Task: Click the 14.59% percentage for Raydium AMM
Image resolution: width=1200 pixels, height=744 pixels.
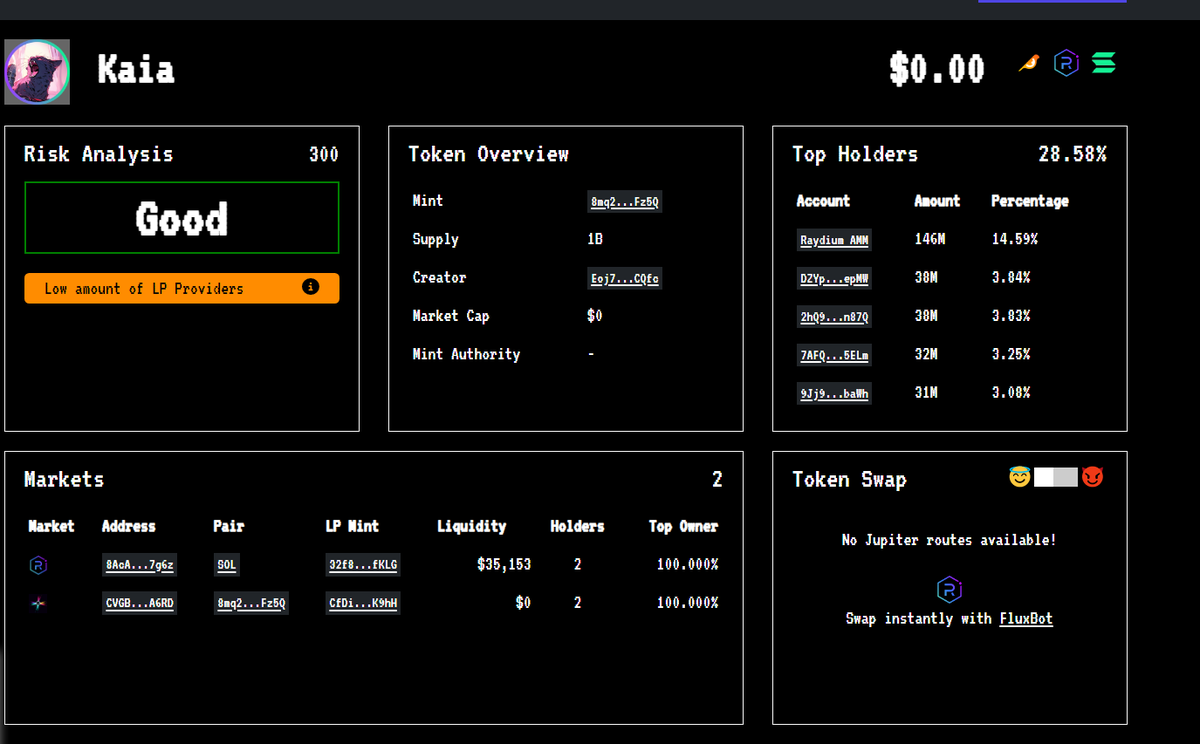Action: coord(1015,240)
